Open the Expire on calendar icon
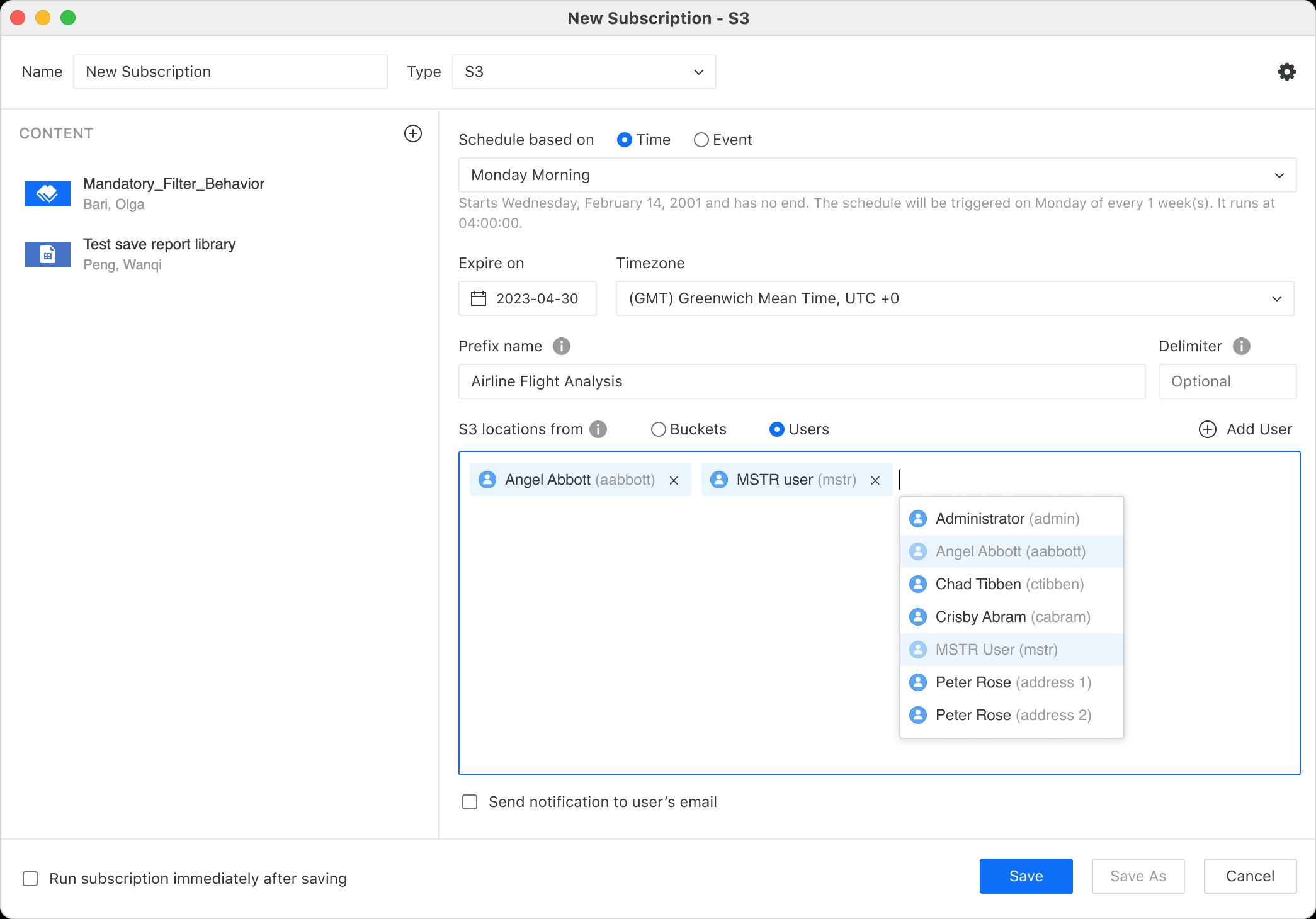The image size is (1316, 919). point(479,298)
